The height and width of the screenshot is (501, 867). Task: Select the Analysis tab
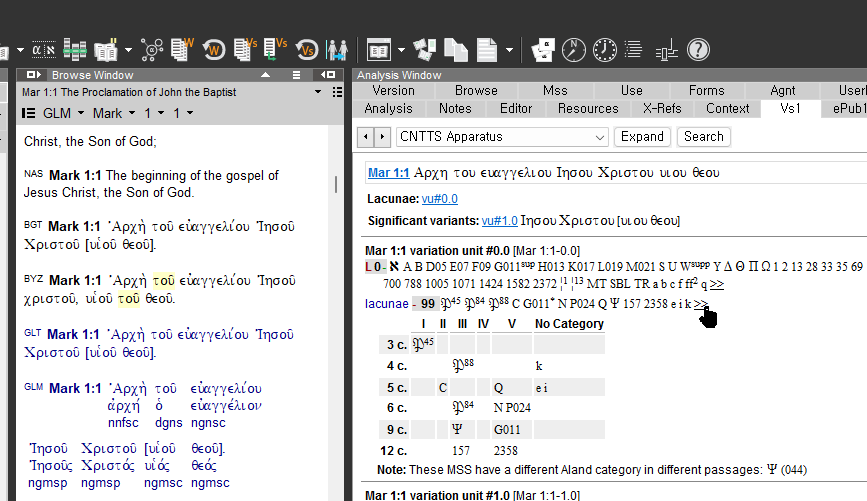pyautogui.click(x=388, y=108)
